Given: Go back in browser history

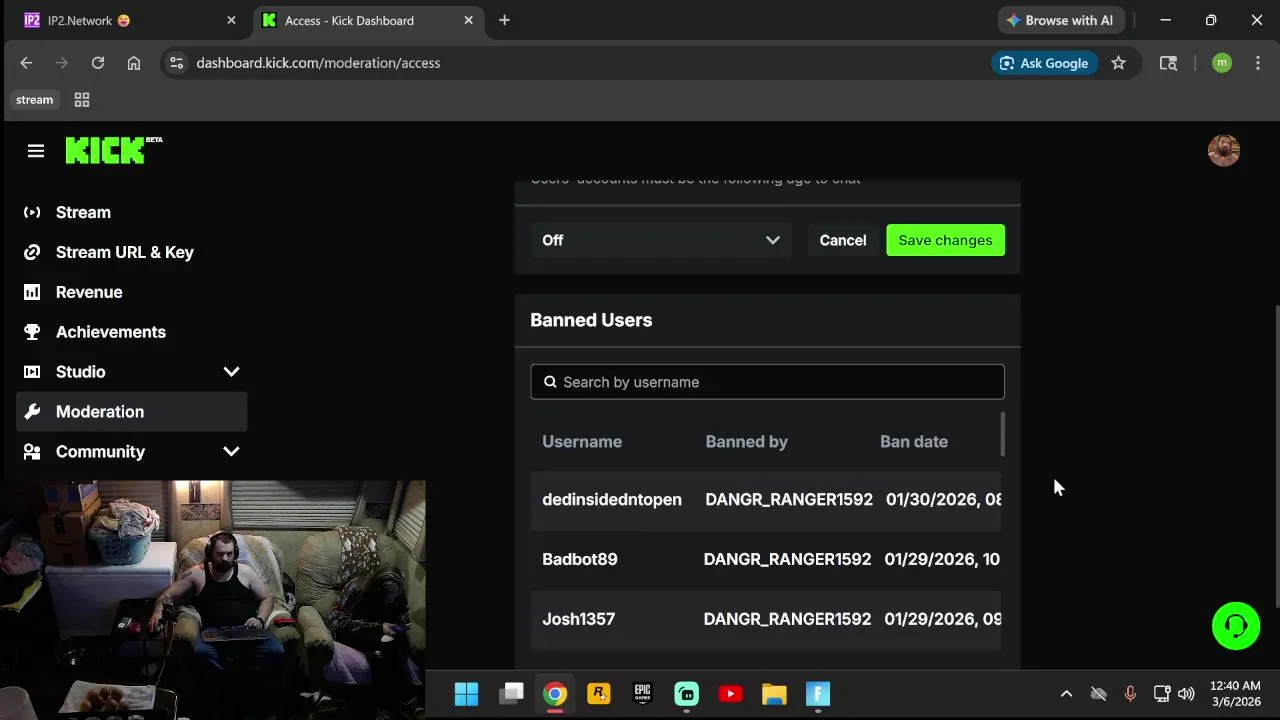Looking at the screenshot, I should coord(26,63).
